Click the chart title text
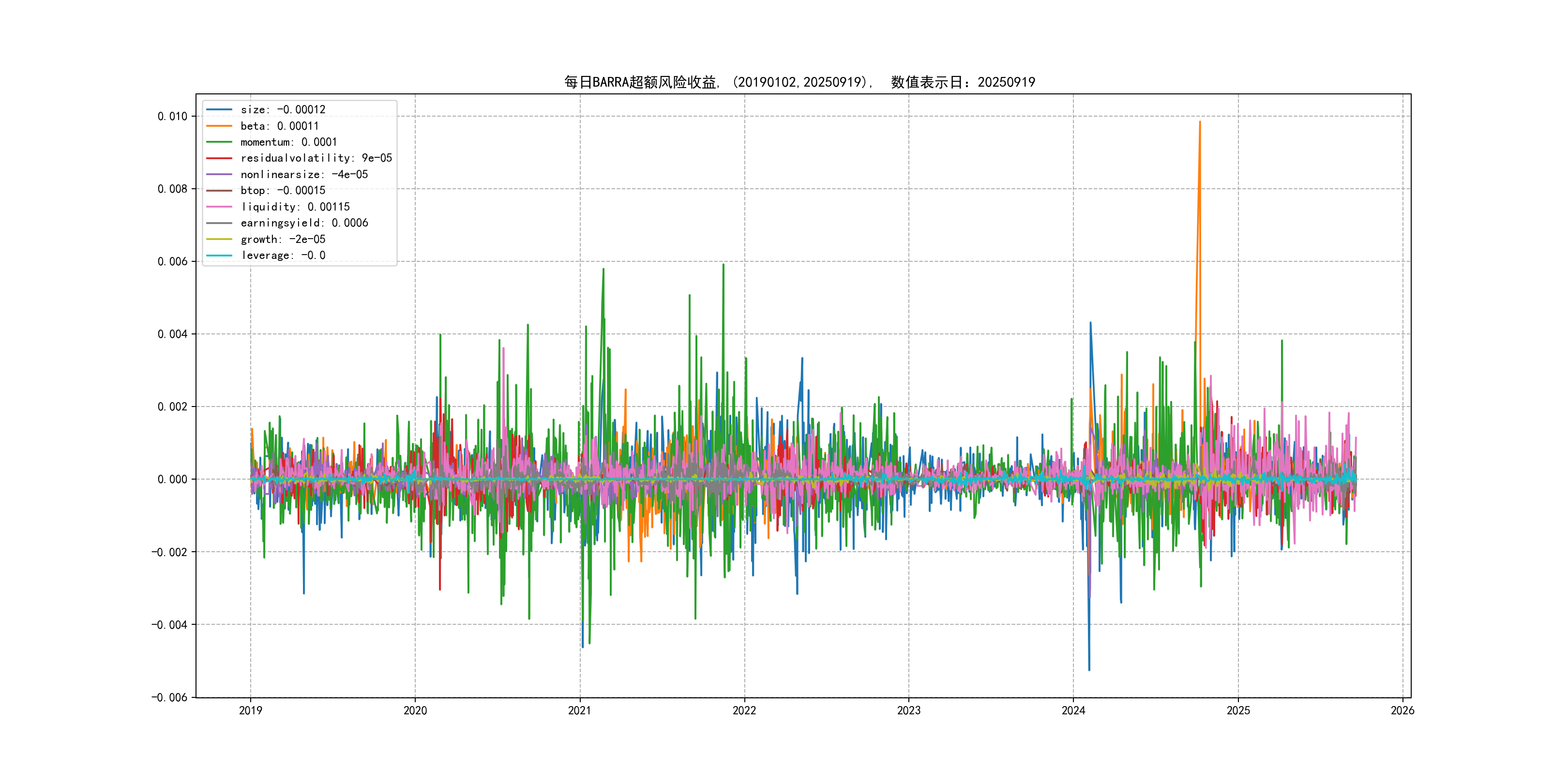Image resolution: width=1568 pixels, height=784 pixels. (799, 82)
